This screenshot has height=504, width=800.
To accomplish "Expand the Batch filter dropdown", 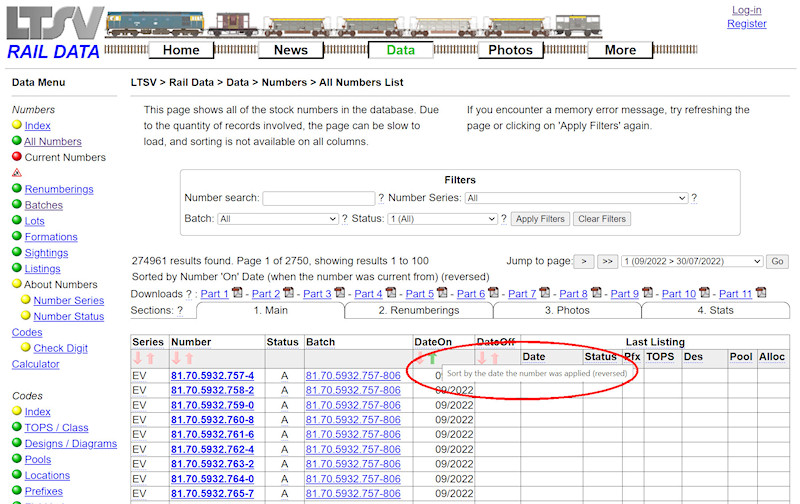I will (277, 219).
